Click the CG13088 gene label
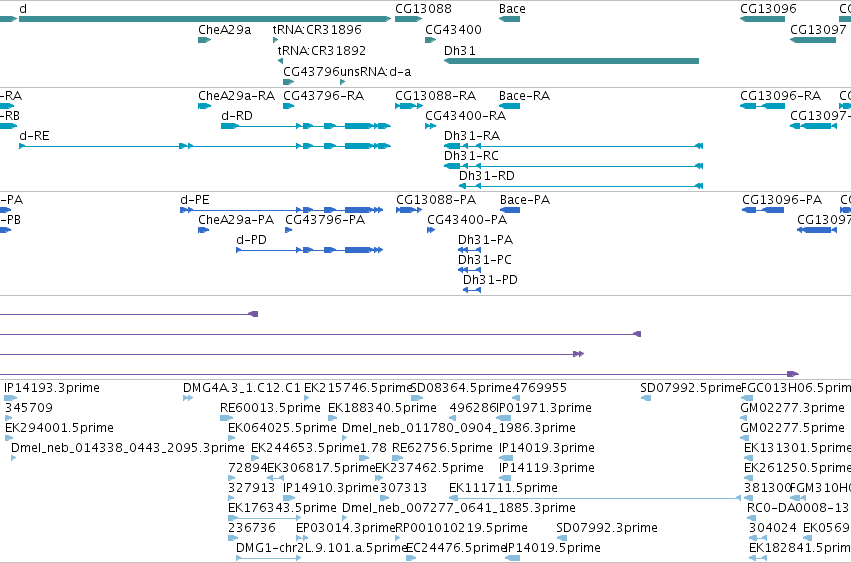851x563 pixels. 423,9
